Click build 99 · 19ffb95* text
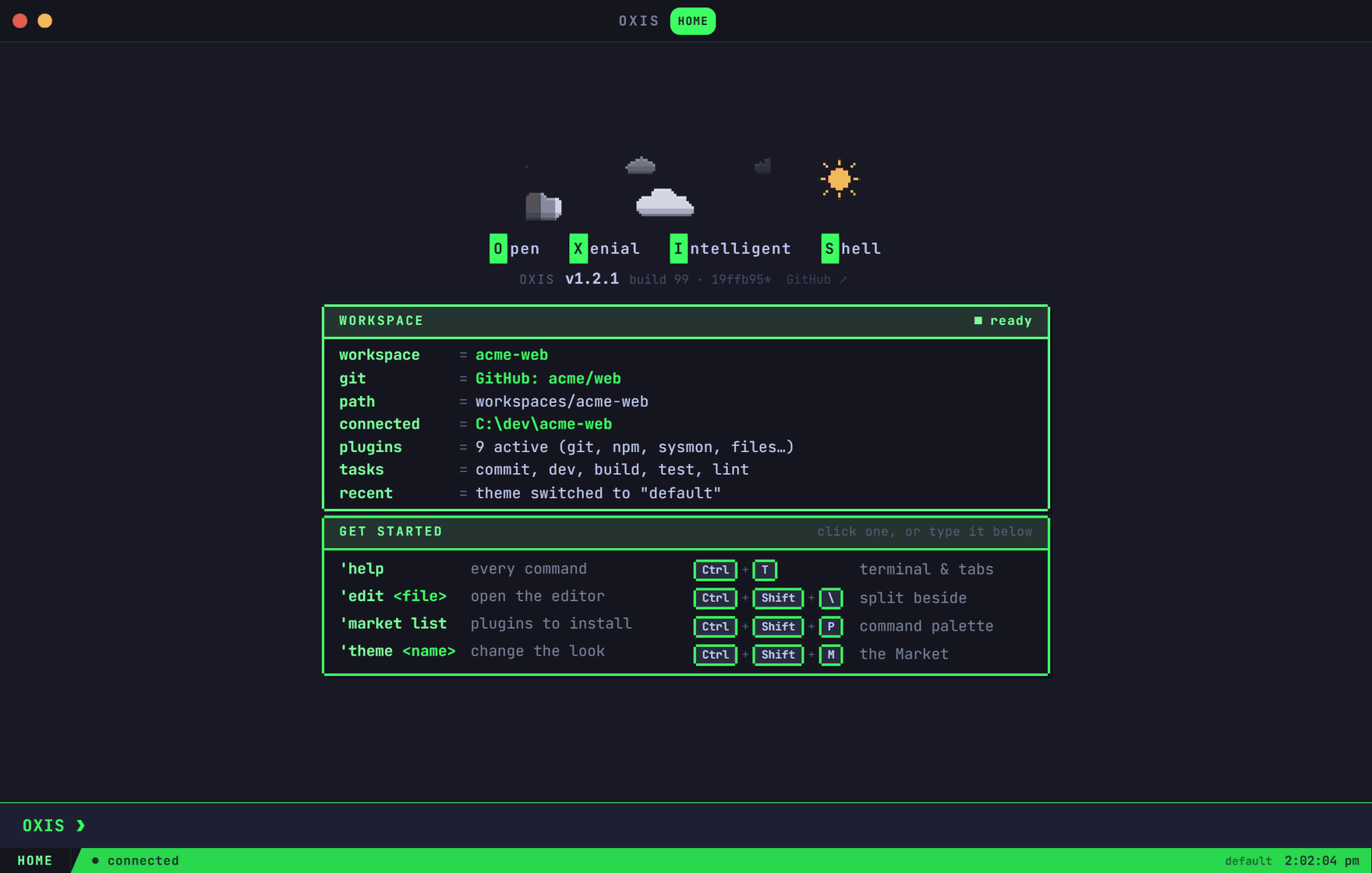 tap(699, 279)
